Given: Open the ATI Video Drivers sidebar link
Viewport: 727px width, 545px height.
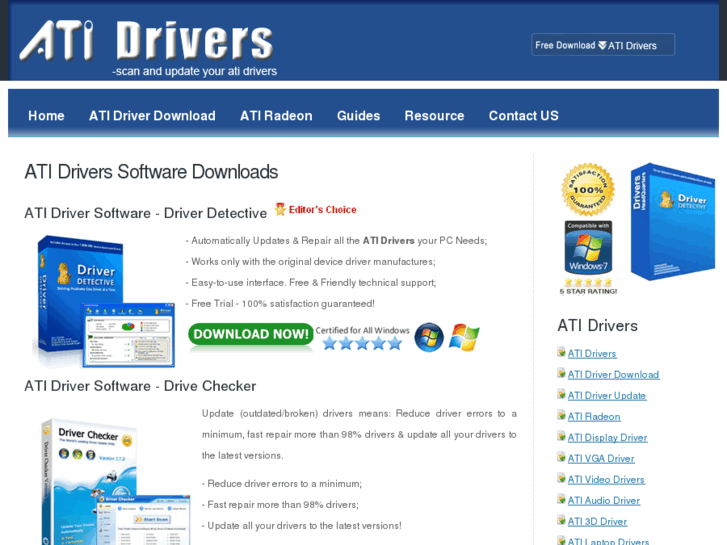Looking at the screenshot, I should coord(606,479).
